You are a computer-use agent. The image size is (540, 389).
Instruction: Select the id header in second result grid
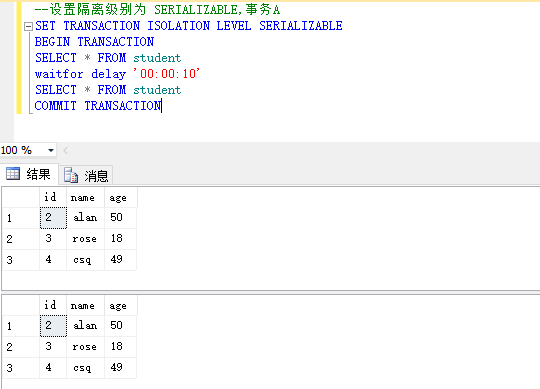53,305
